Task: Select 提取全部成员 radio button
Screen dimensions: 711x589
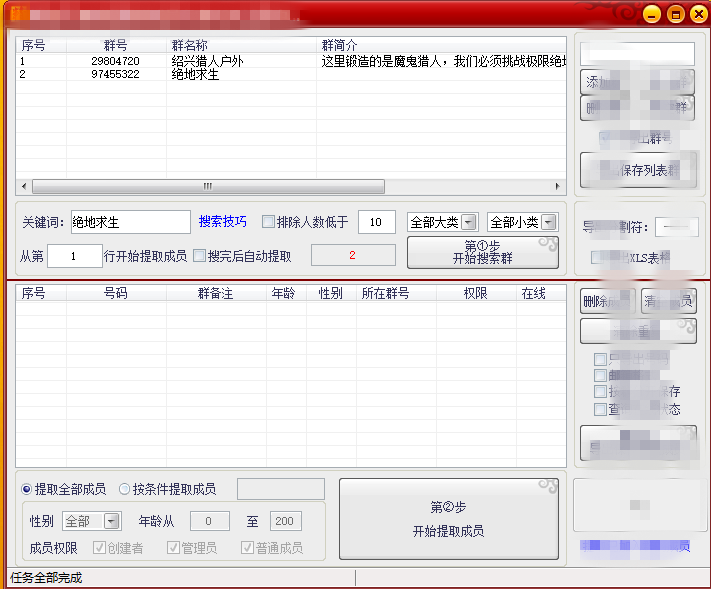Action: [x=26, y=489]
